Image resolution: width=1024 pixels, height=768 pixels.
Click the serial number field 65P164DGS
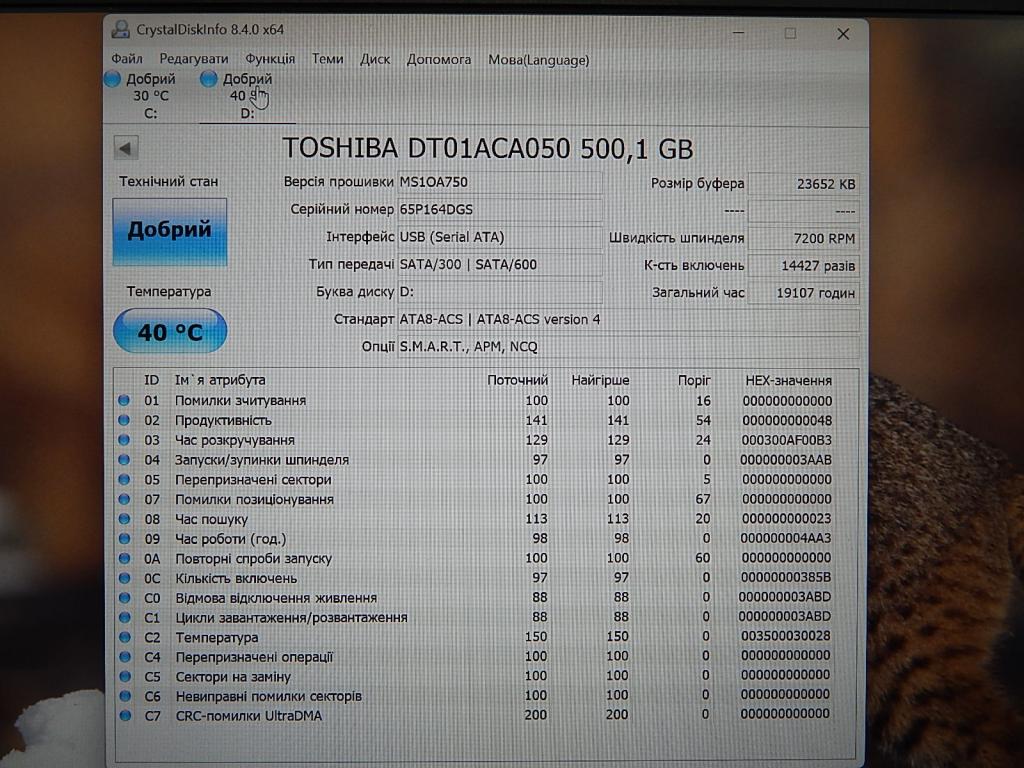click(x=500, y=210)
